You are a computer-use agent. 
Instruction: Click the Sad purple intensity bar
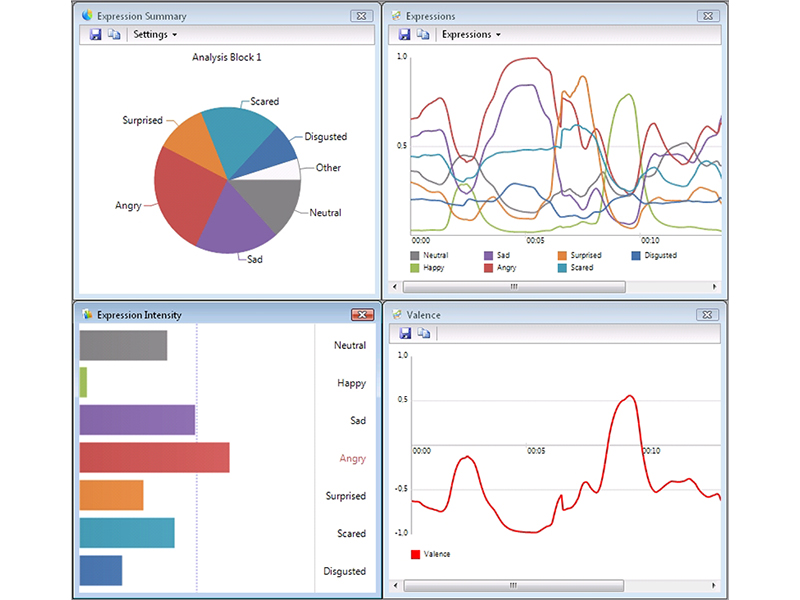(136, 420)
